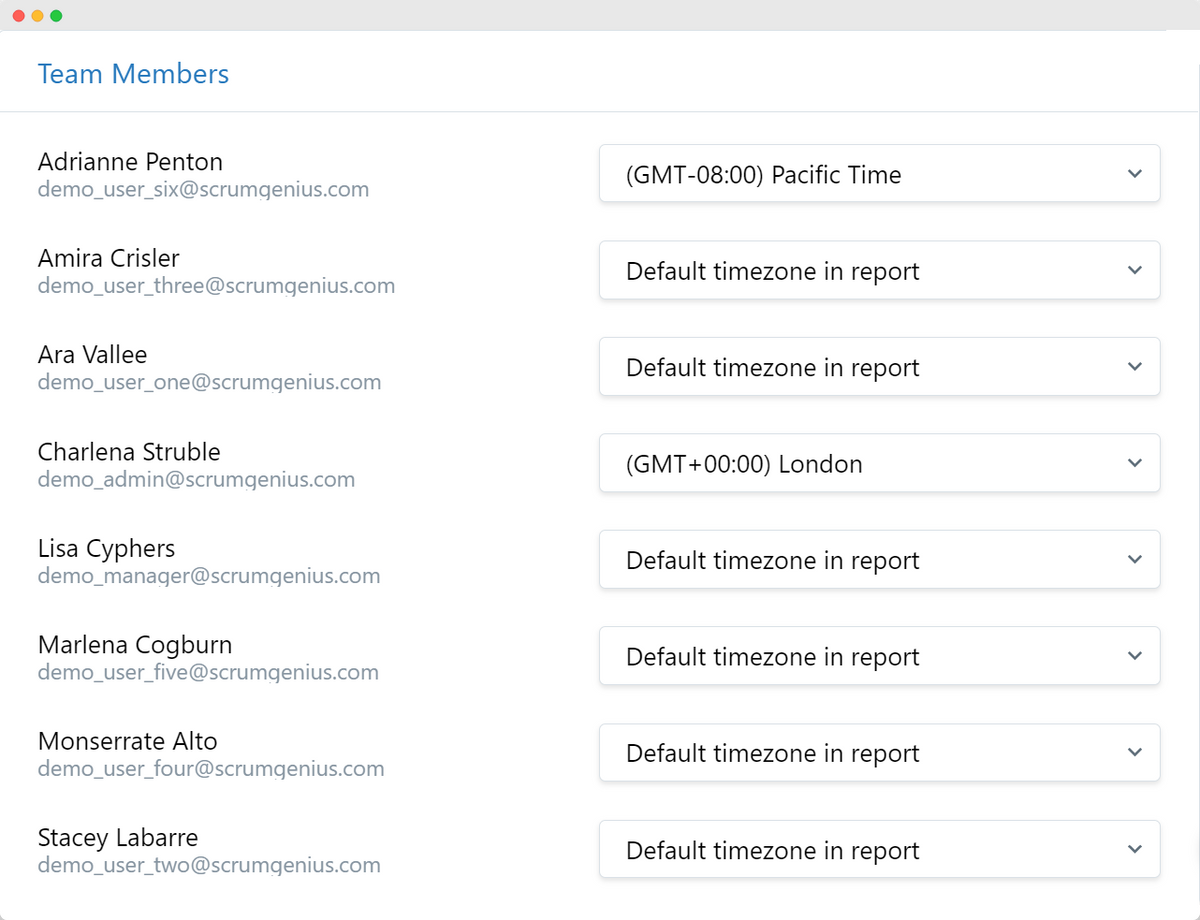Click email demo_user_two@scrumgenius.com

(x=209, y=865)
